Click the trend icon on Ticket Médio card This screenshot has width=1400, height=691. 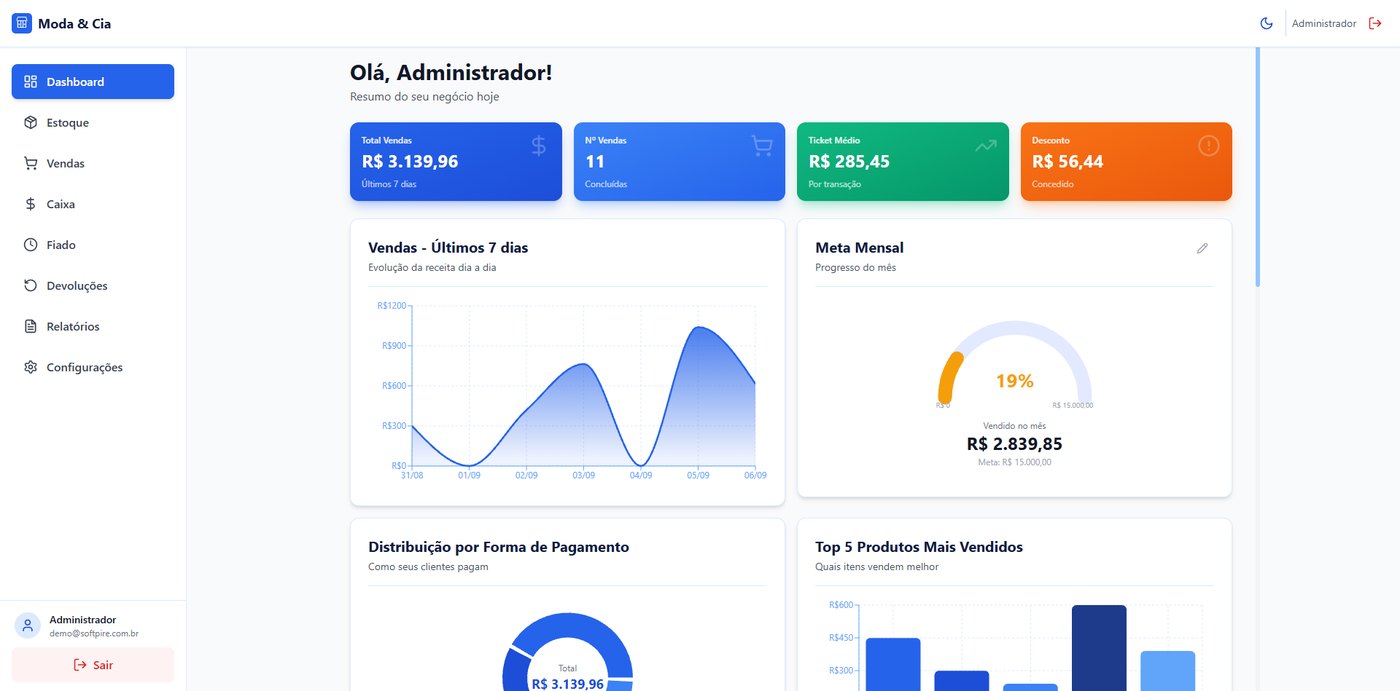[985, 146]
